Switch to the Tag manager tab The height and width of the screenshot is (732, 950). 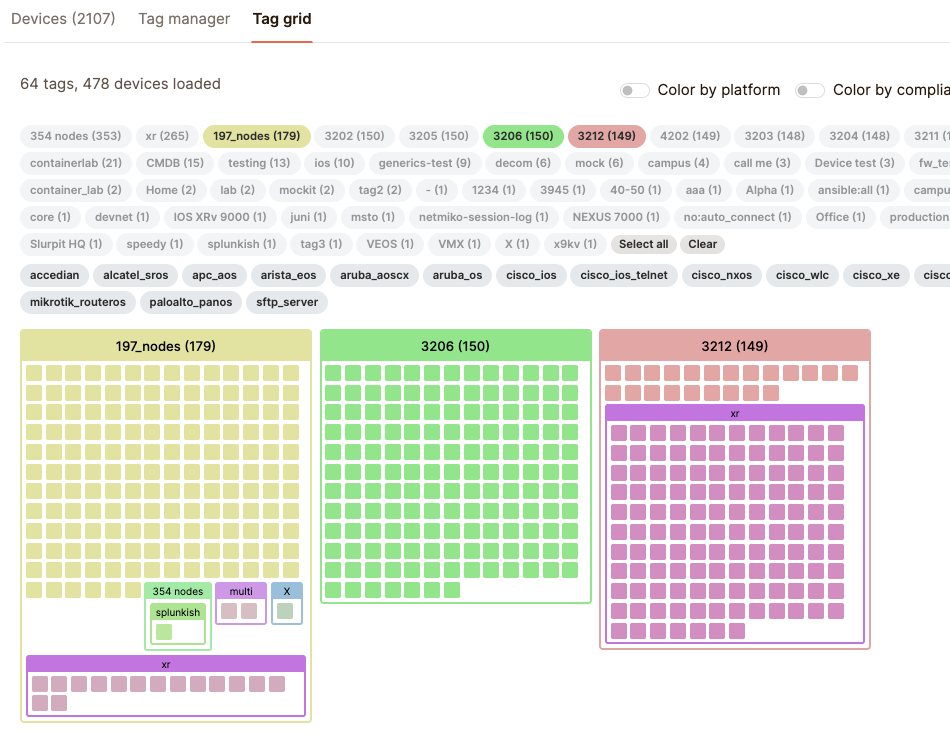click(x=184, y=19)
